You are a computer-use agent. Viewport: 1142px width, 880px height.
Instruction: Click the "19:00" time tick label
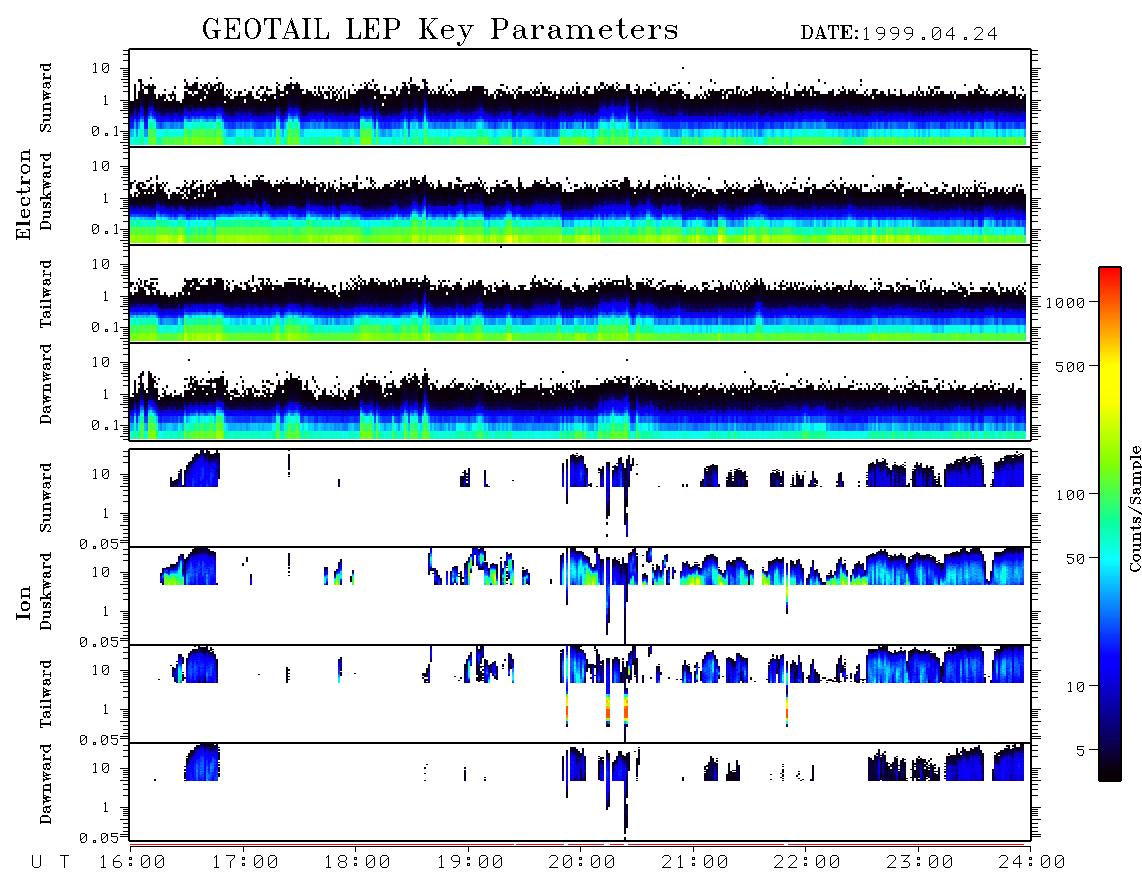(470, 863)
